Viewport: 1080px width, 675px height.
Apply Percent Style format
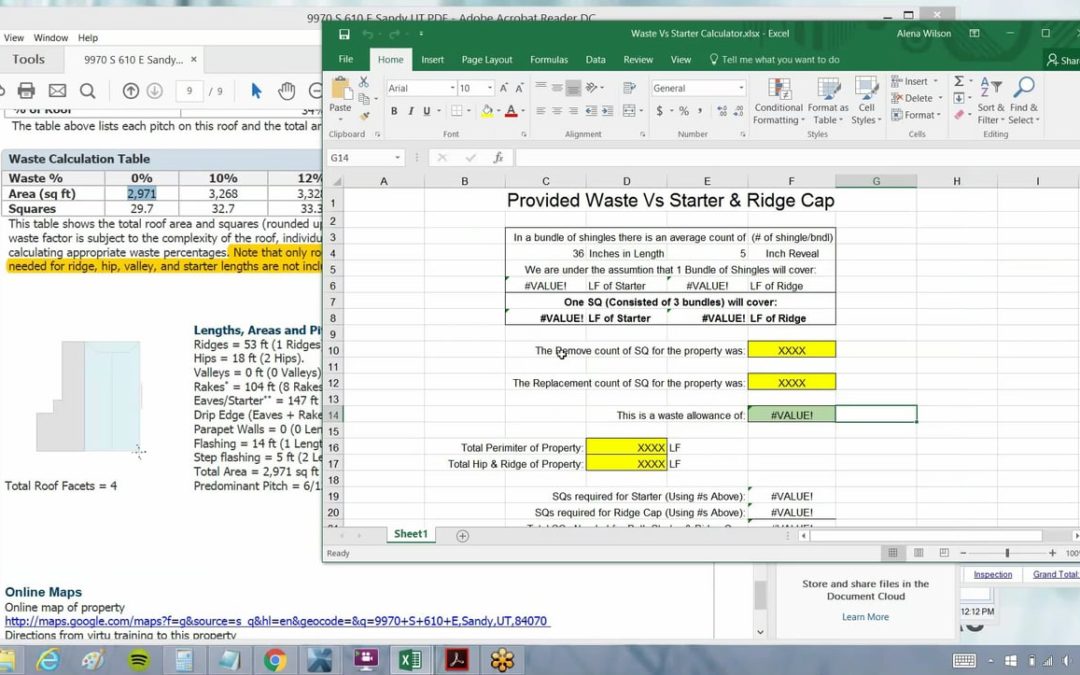pyautogui.click(x=683, y=111)
